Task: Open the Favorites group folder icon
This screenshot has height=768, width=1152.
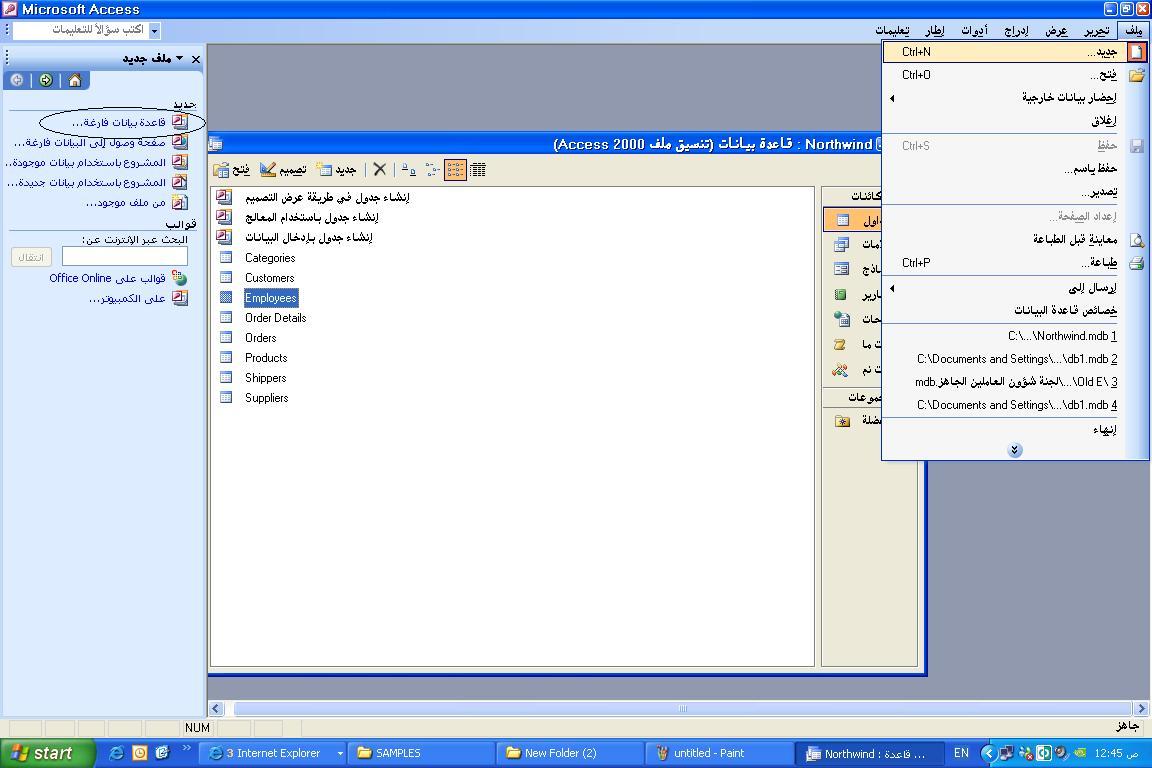Action: tap(843, 421)
